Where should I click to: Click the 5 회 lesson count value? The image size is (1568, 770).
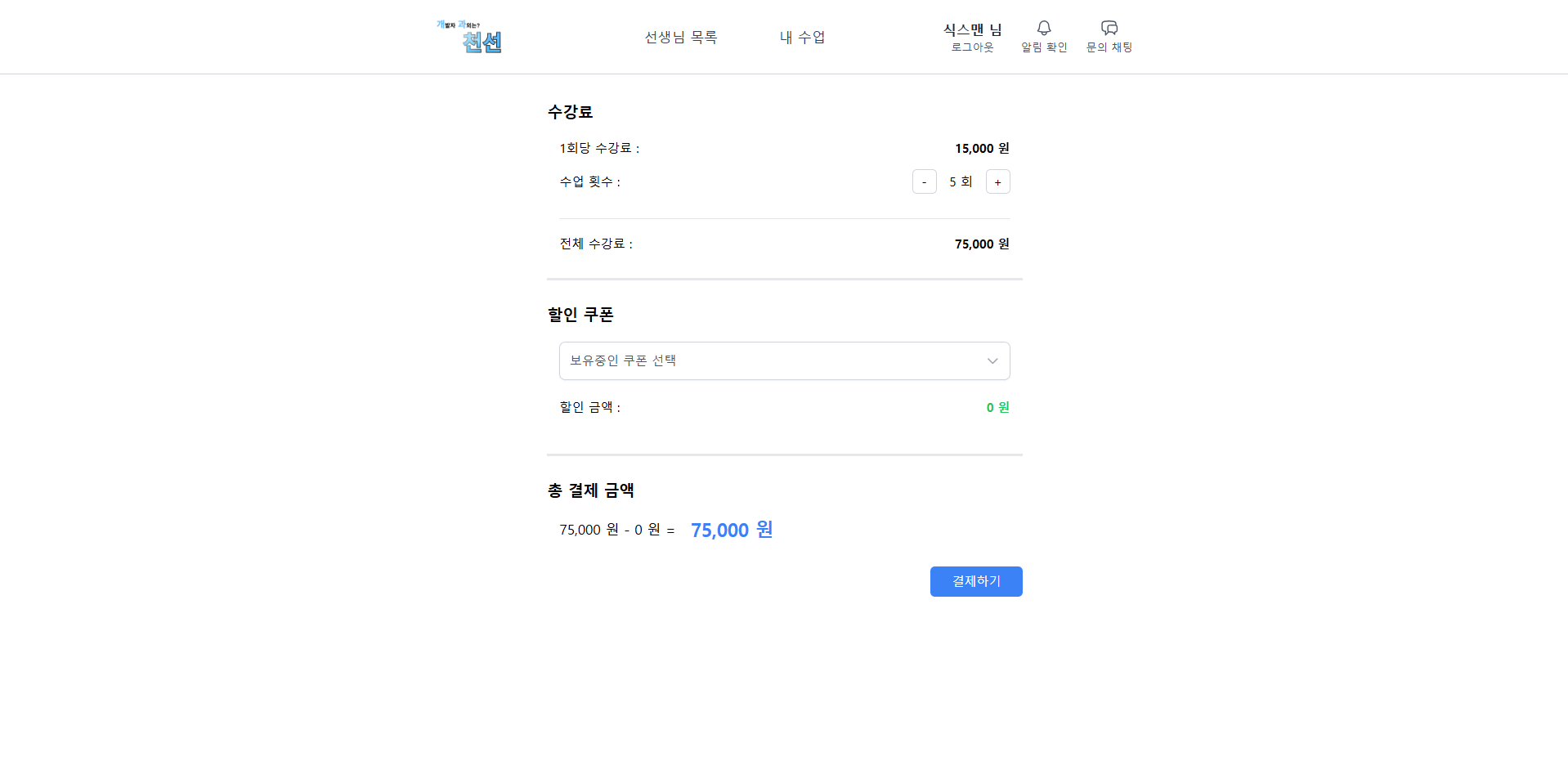(961, 181)
